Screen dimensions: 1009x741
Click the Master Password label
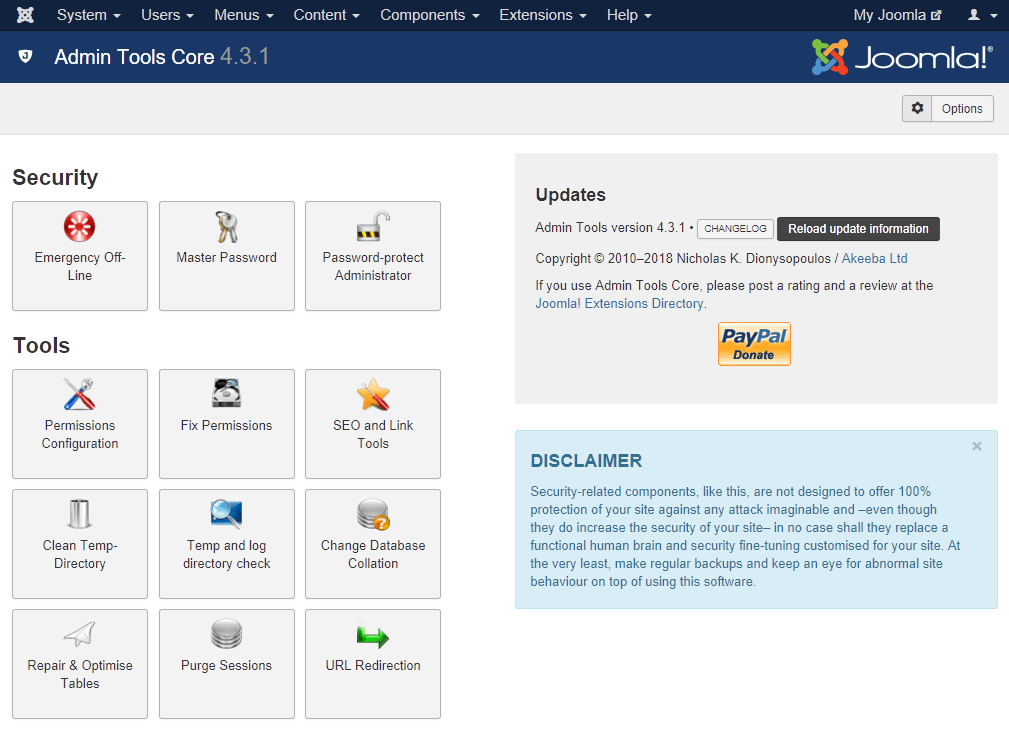[x=227, y=257]
